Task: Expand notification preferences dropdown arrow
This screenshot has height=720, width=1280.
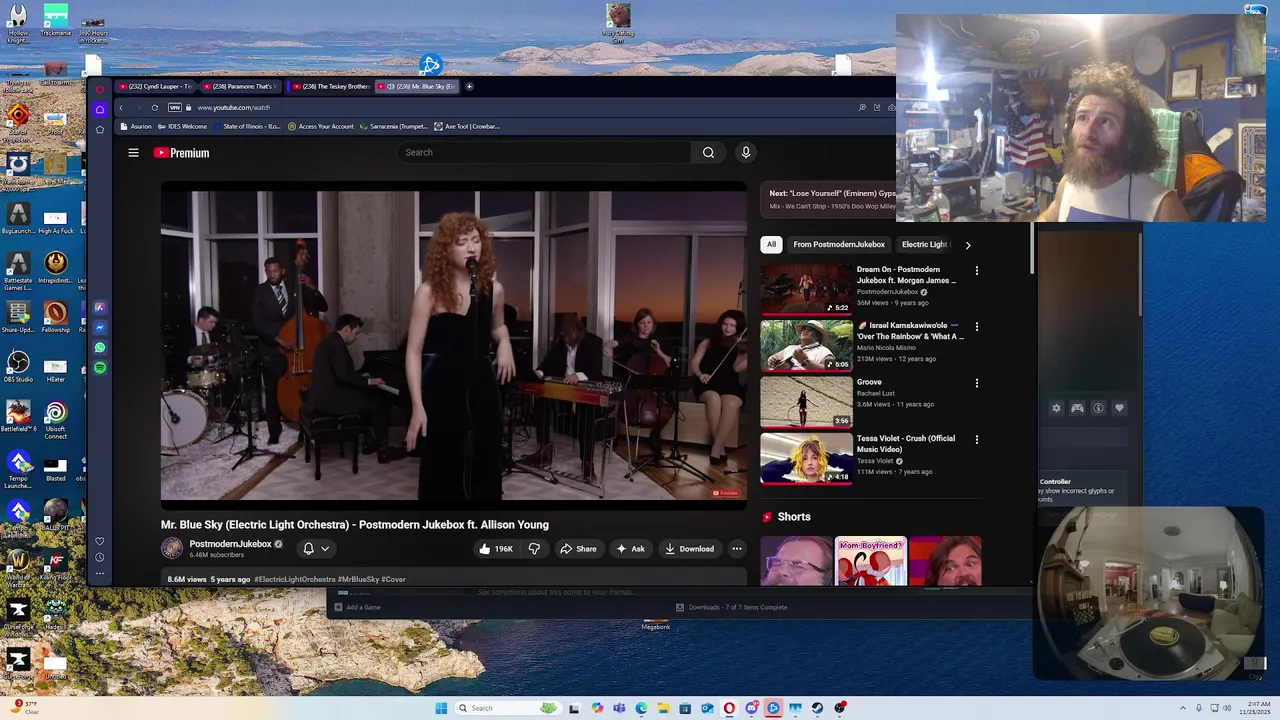Action: click(325, 548)
